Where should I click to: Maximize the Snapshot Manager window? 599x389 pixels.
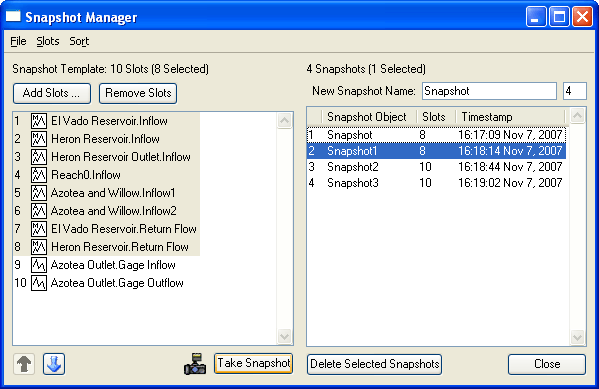click(559, 17)
